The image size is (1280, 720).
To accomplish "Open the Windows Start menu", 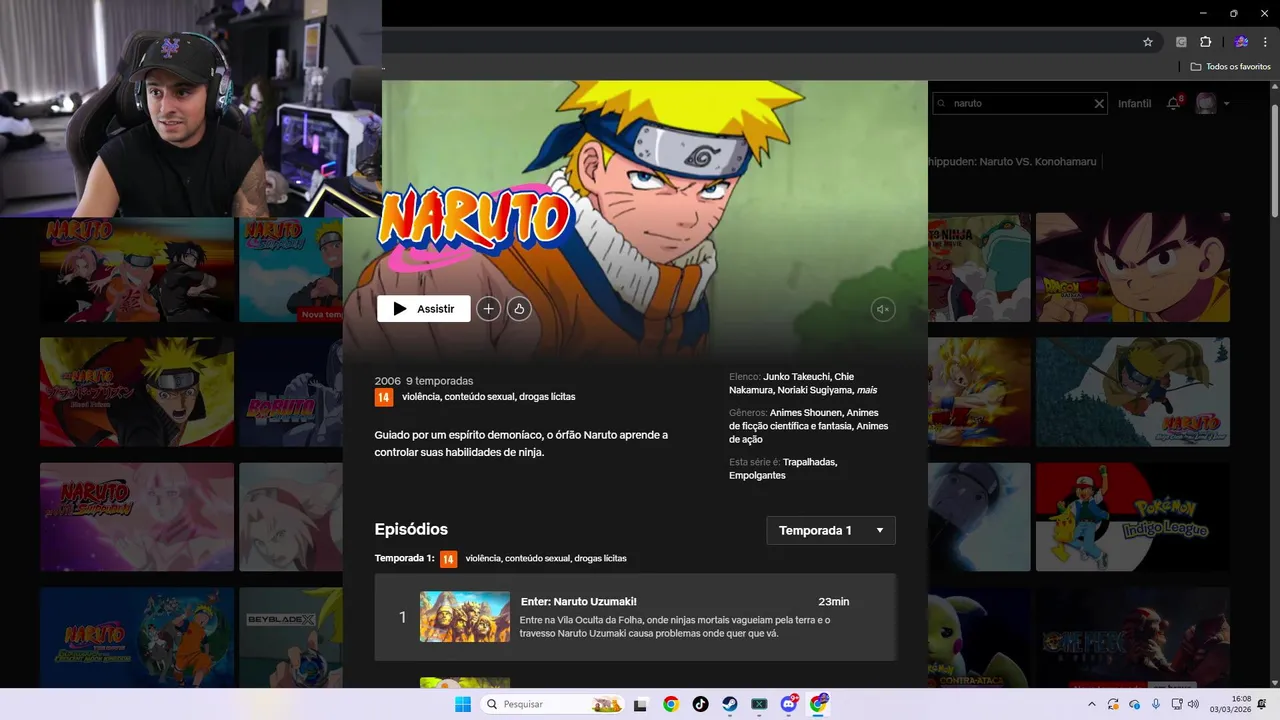I will [x=463, y=704].
